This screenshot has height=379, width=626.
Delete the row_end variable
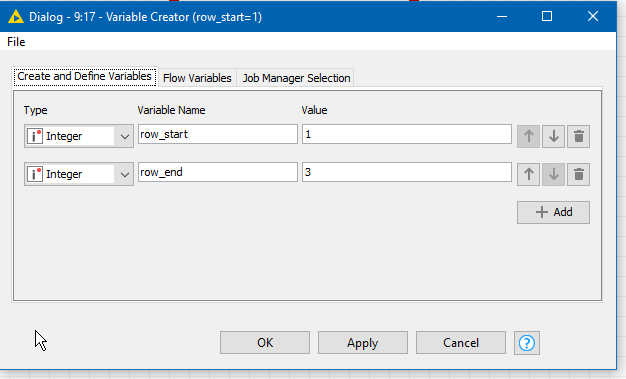578,174
